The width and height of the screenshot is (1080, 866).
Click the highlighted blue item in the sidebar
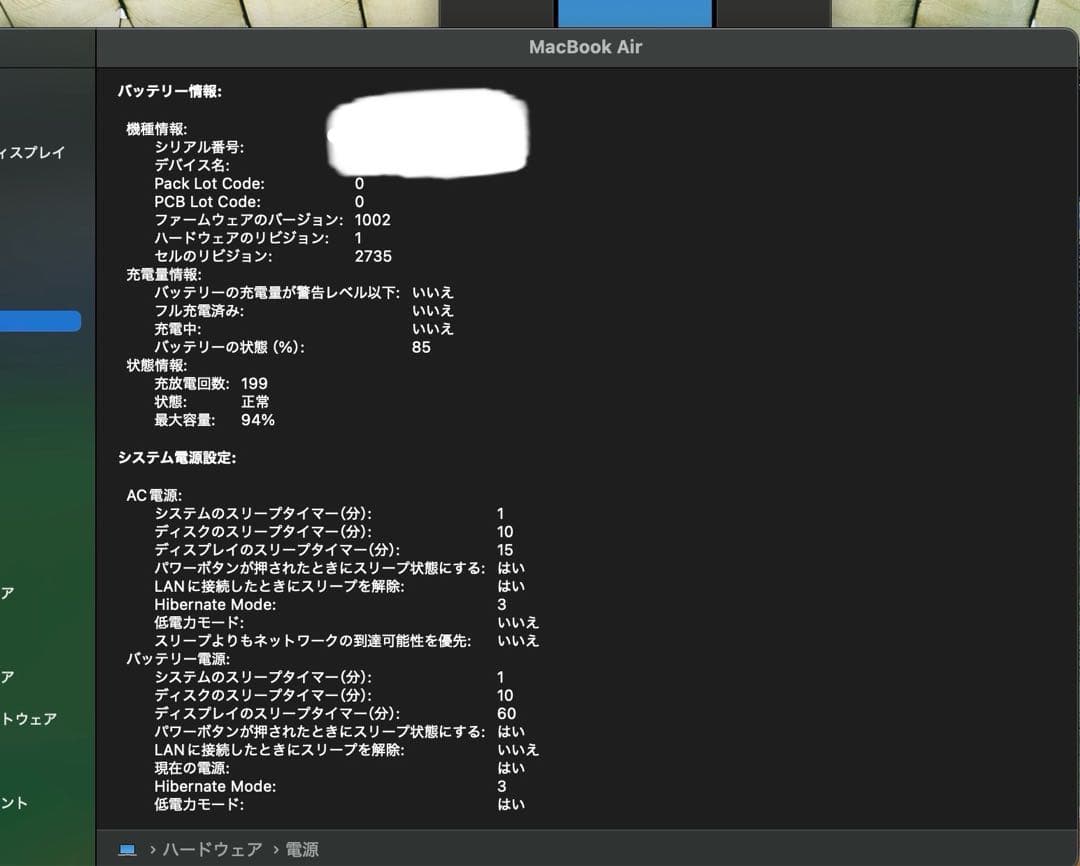point(40,321)
